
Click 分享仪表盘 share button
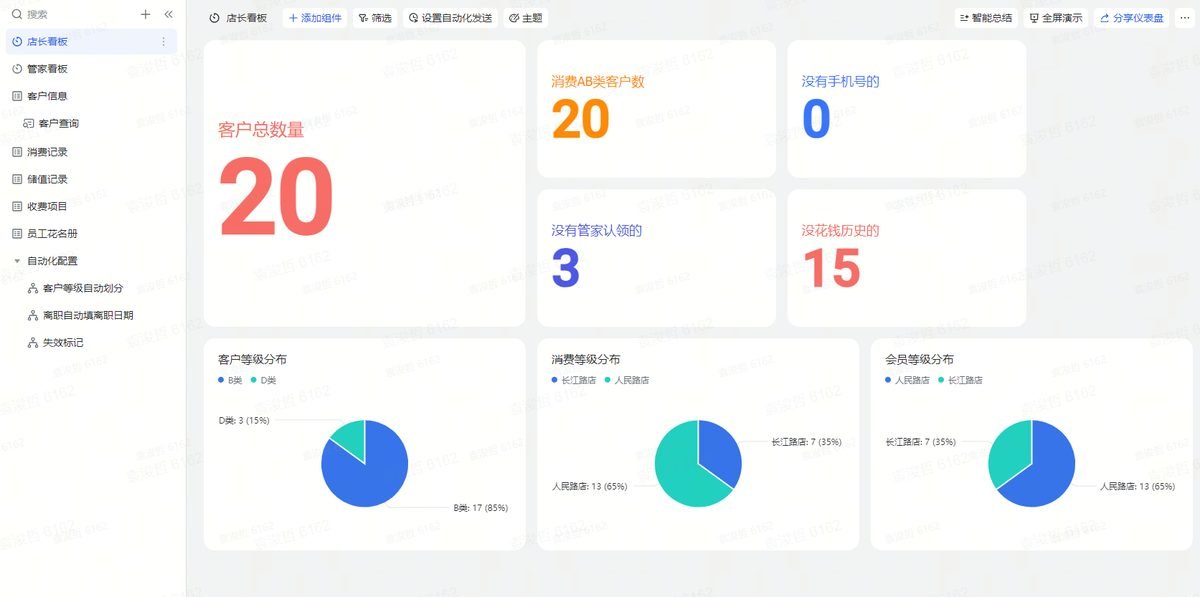(x=1131, y=18)
